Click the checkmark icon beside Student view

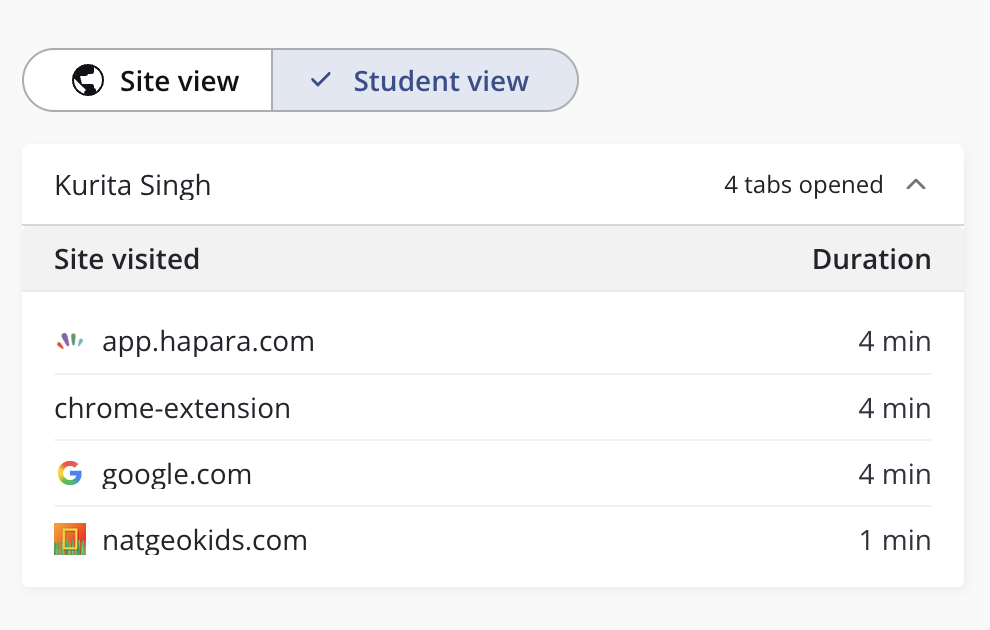pyautogui.click(x=321, y=81)
